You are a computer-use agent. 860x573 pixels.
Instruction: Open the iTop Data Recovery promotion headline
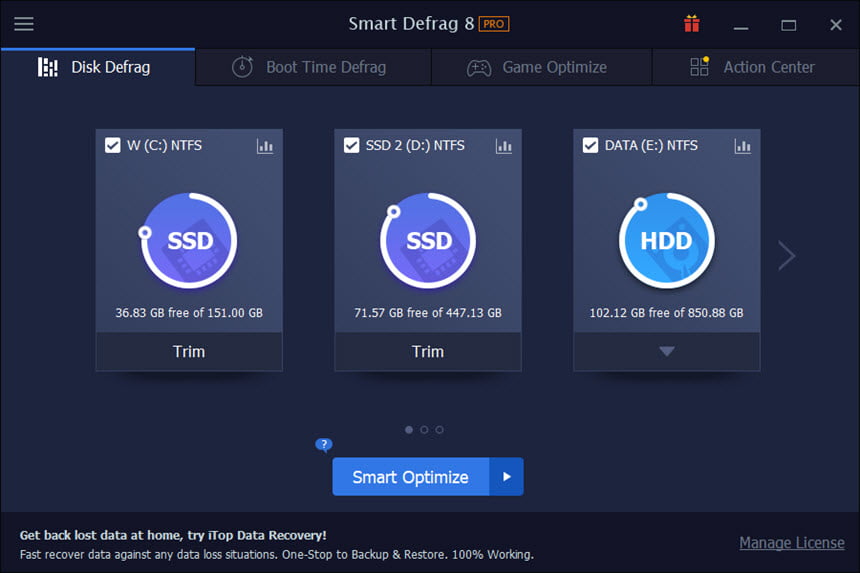173,535
